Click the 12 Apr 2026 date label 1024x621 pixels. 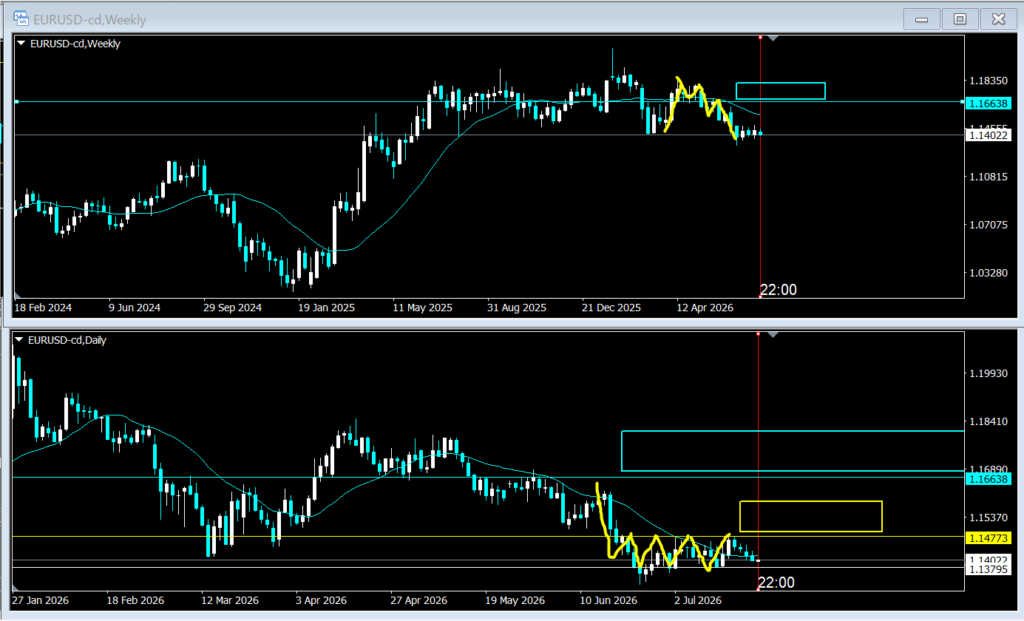pyautogui.click(x=705, y=308)
